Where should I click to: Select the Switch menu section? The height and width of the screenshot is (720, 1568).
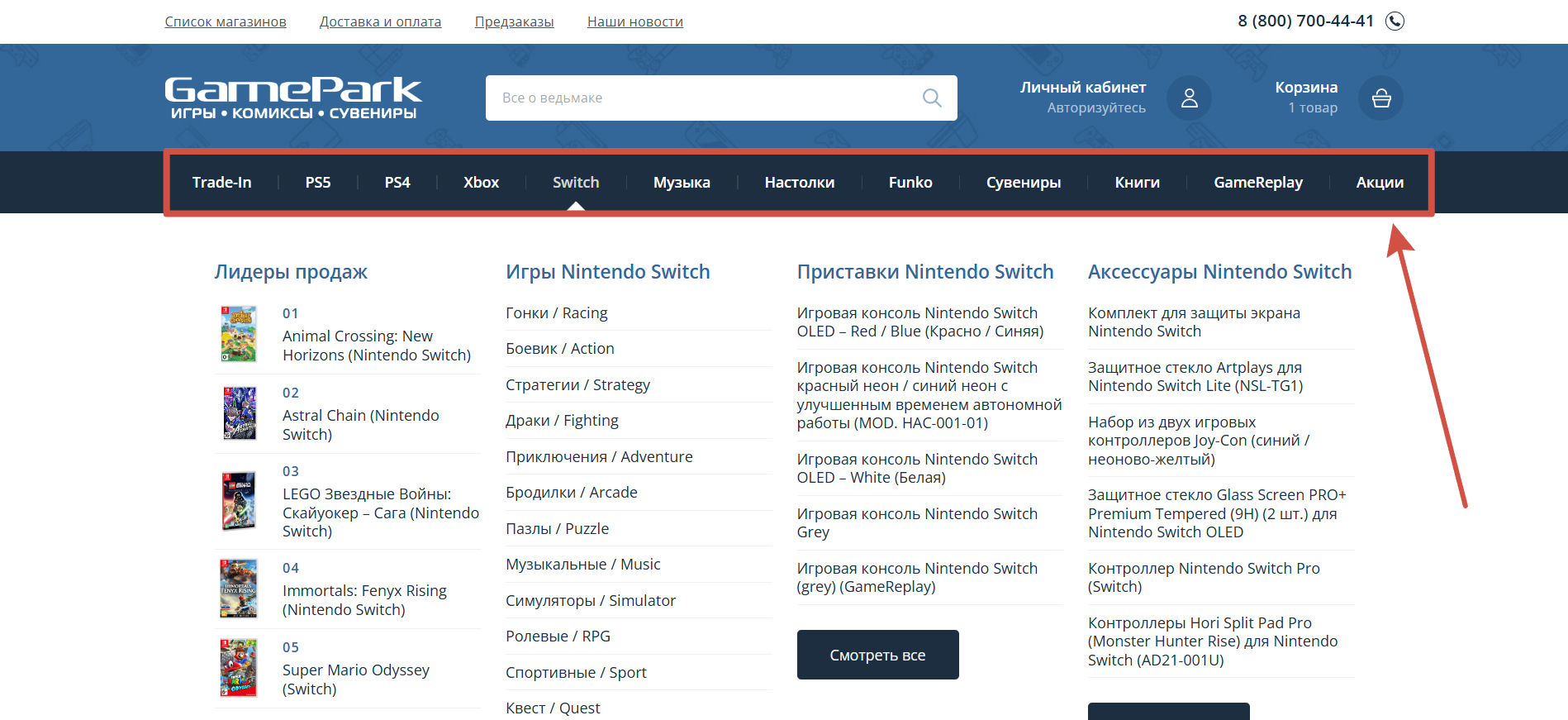click(x=576, y=182)
